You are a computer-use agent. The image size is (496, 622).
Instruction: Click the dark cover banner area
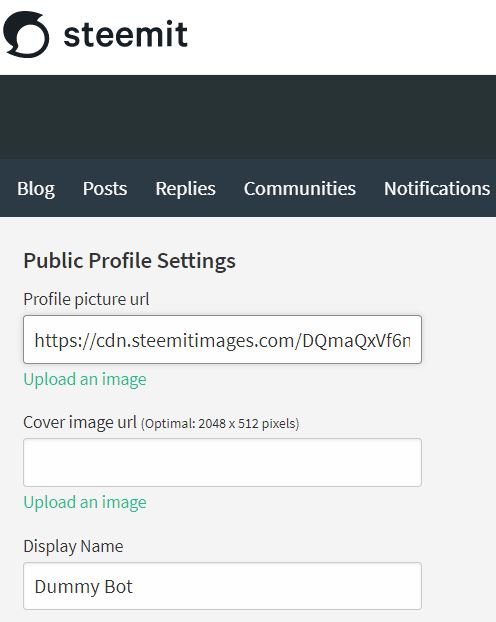pos(248,117)
